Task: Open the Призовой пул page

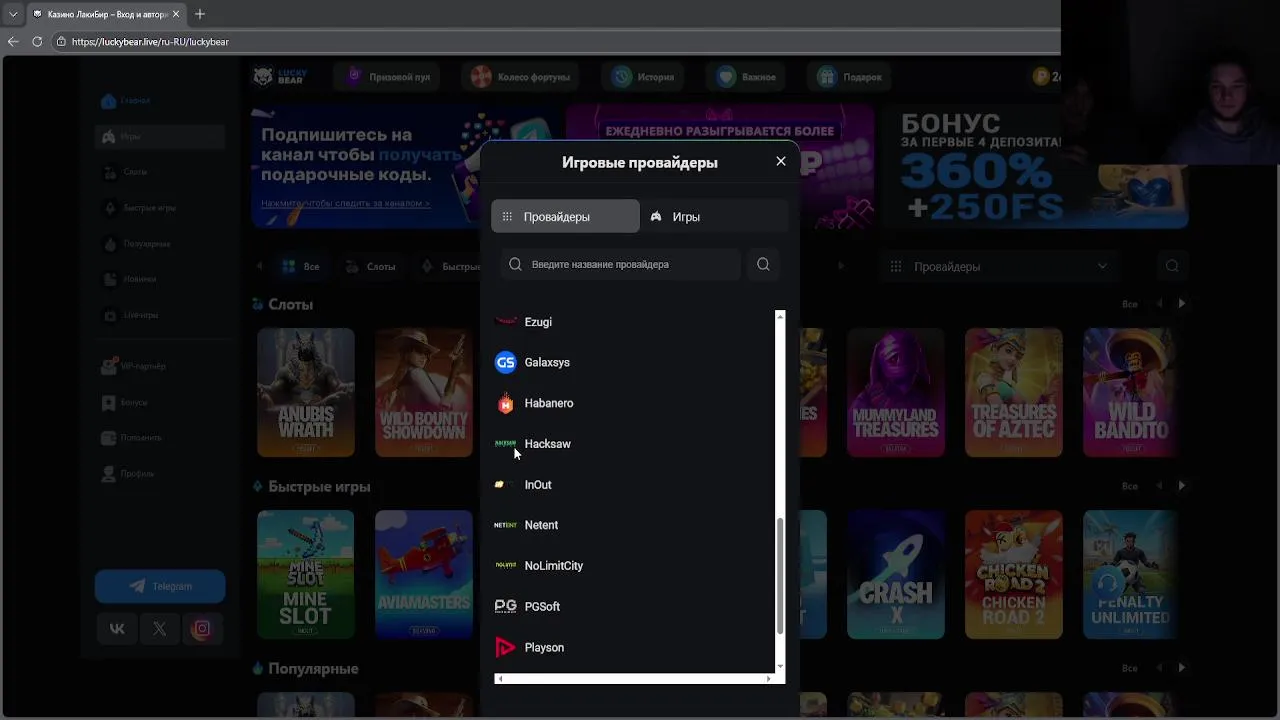Action: pyautogui.click(x=388, y=77)
